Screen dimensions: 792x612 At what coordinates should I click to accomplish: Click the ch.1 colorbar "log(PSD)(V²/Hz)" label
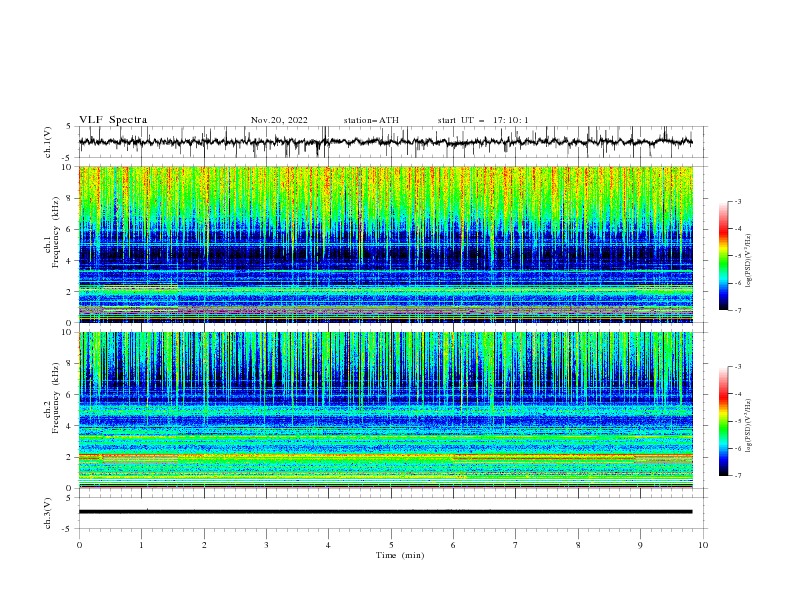coord(749,261)
